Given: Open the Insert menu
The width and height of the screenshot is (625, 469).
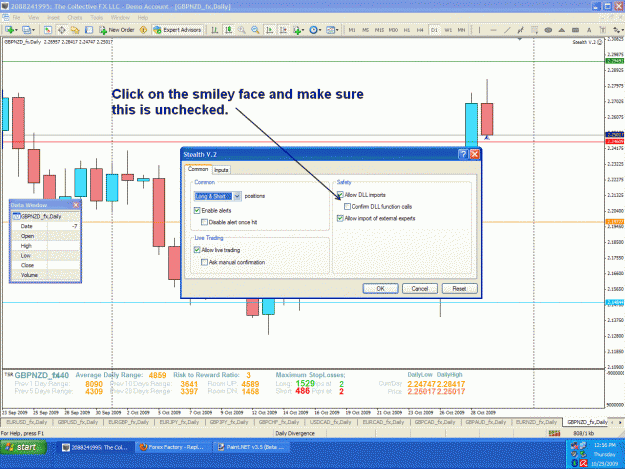Looking at the screenshot, I should (53, 18).
